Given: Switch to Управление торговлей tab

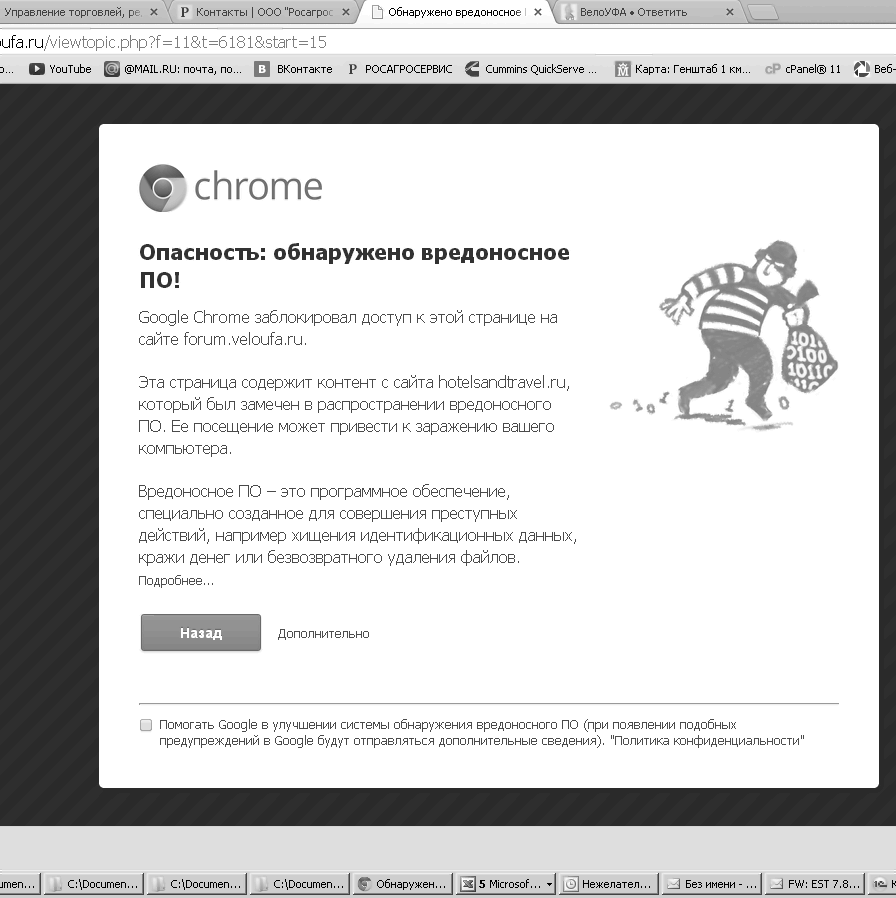Looking at the screenshot, I should [80, 11].
